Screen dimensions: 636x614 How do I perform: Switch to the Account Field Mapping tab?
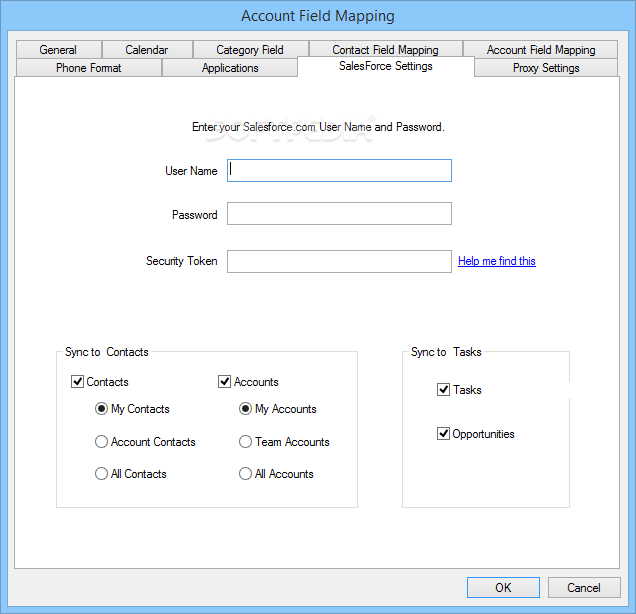click(541, 49)
